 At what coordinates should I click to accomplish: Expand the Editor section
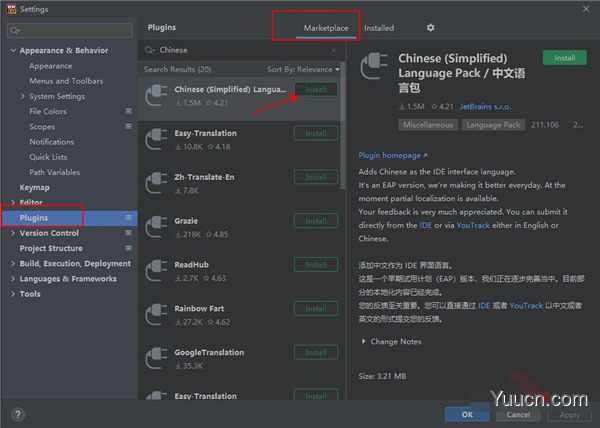pos(13,202)
